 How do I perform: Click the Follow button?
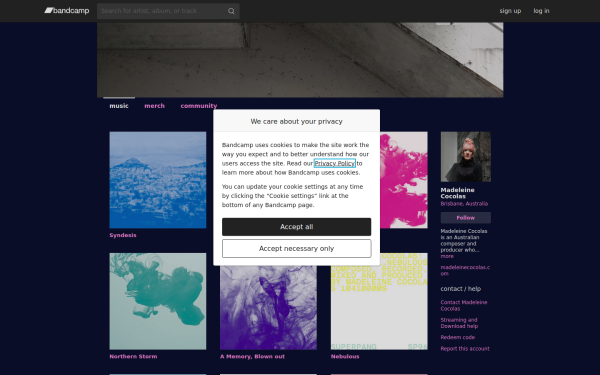click(466, 218)
